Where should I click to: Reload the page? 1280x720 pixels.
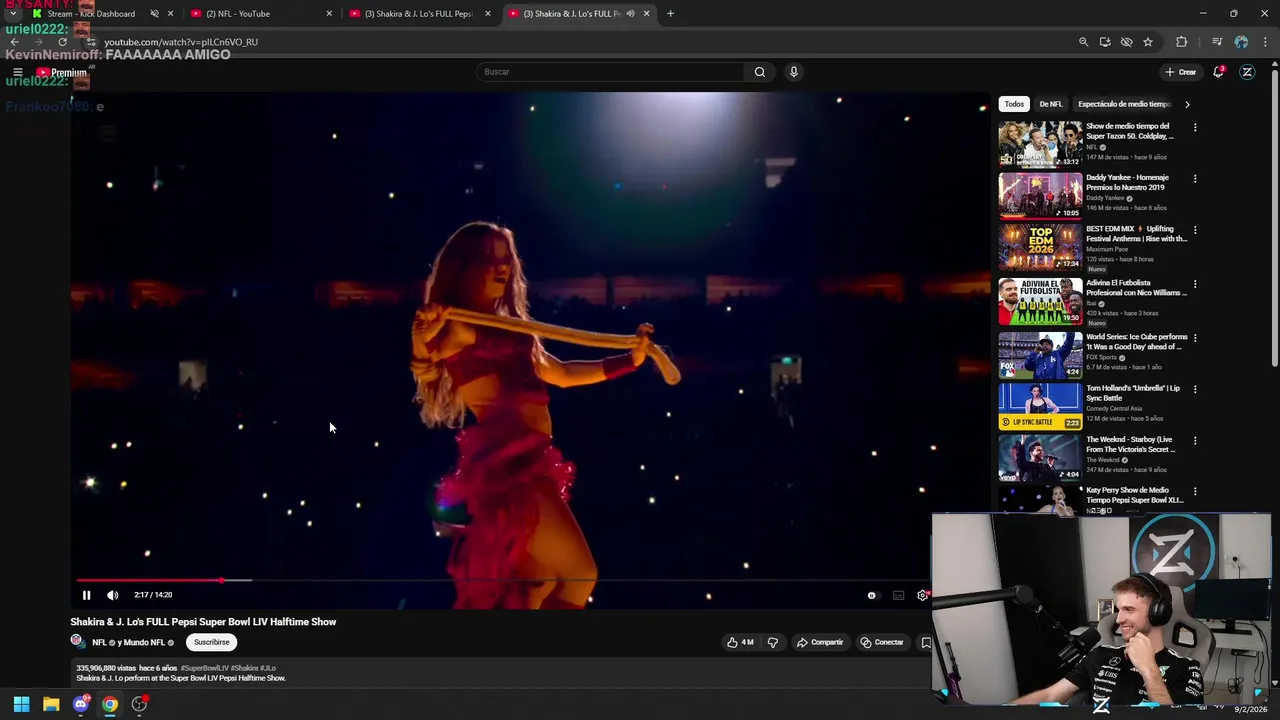tap(62, 42)
